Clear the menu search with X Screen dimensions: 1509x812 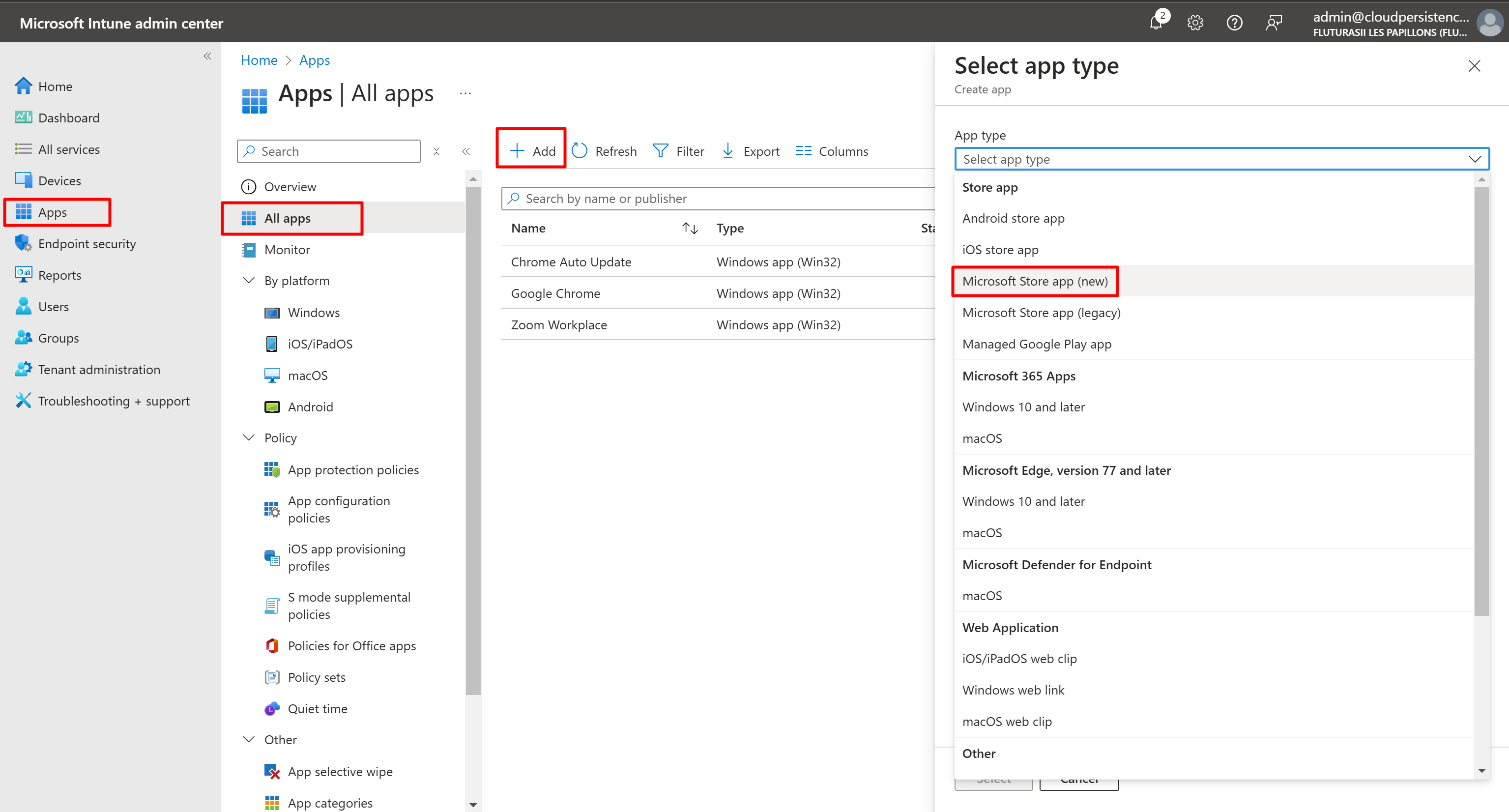coord(436,152)
